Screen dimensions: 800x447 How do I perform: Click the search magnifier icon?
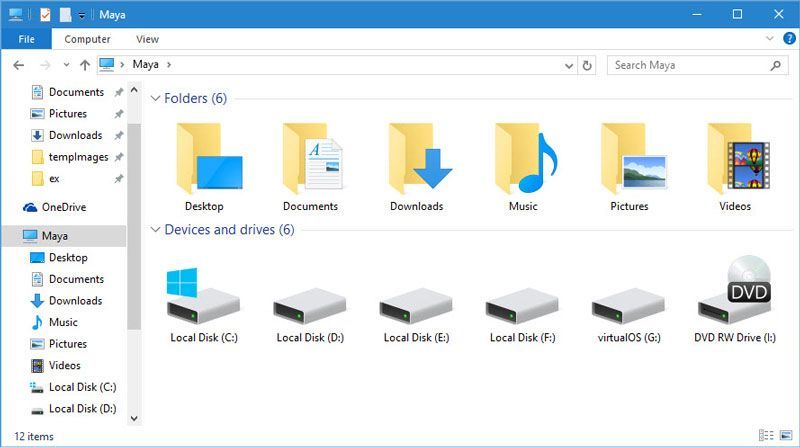[x=776, y=65]
